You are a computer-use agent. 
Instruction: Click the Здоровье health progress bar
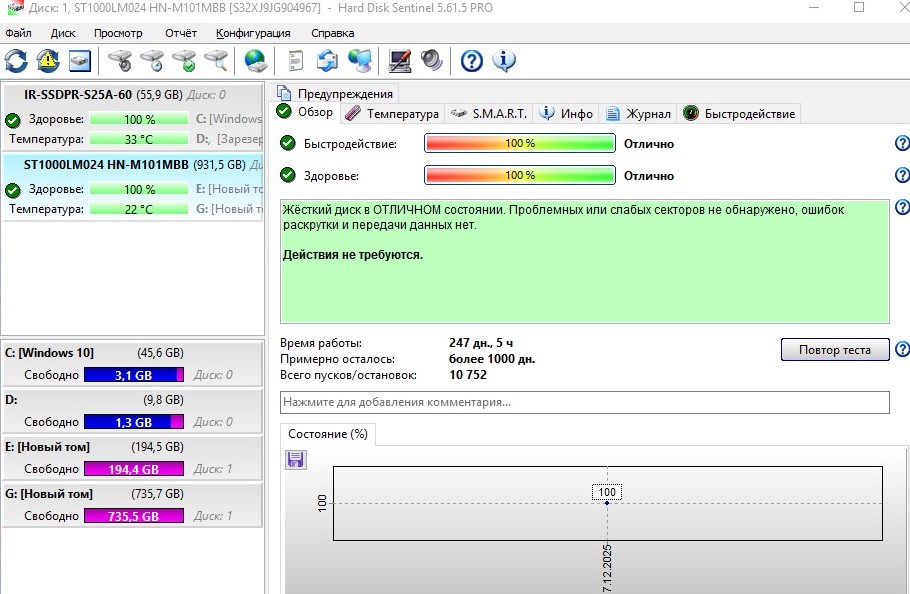[x=519, y=176]
